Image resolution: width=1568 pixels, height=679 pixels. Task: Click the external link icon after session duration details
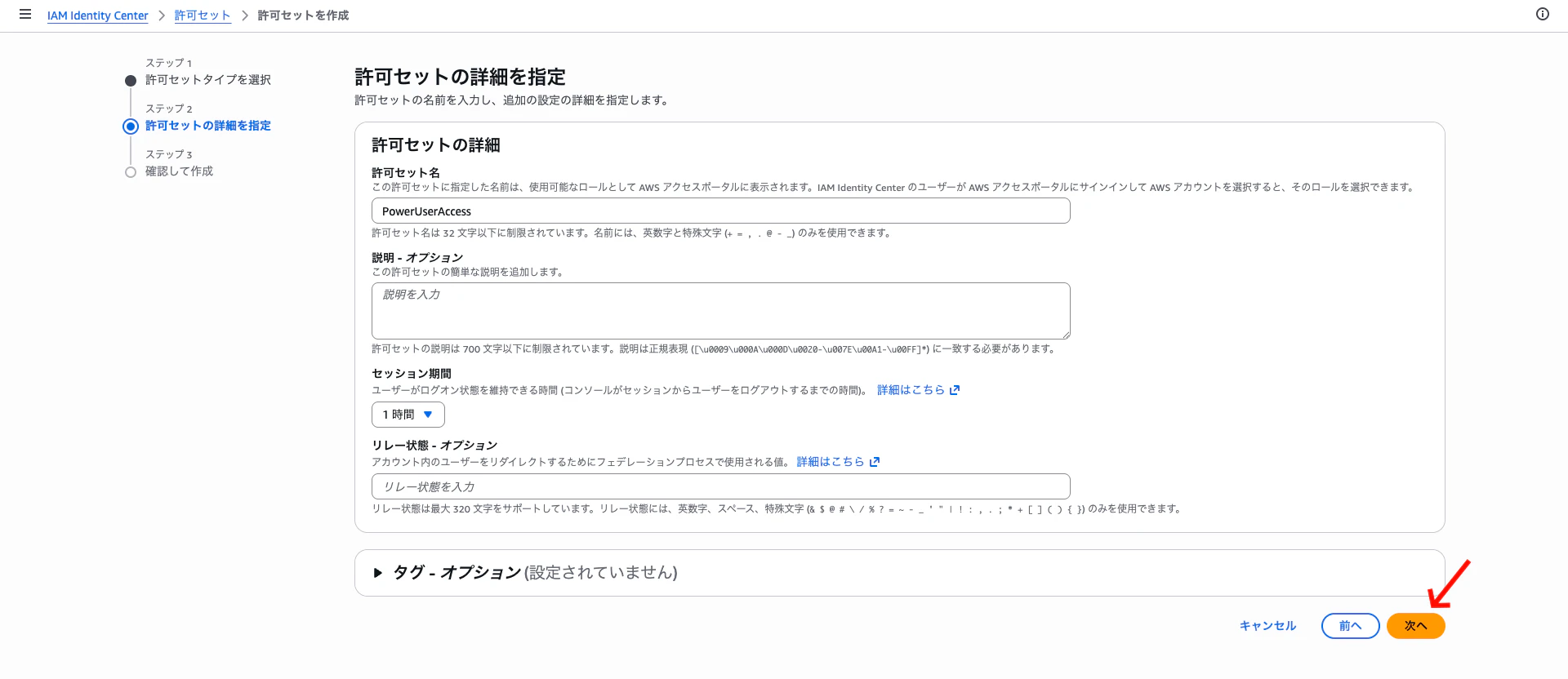955,390
